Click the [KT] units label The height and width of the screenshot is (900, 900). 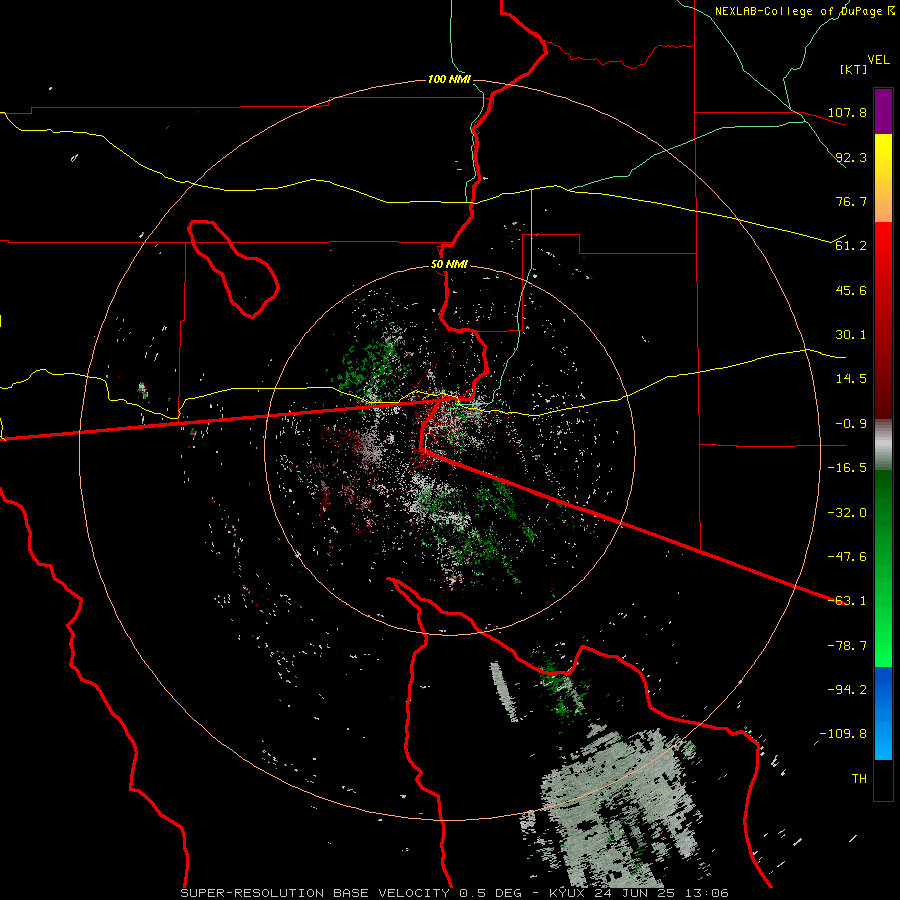[853, 69]
